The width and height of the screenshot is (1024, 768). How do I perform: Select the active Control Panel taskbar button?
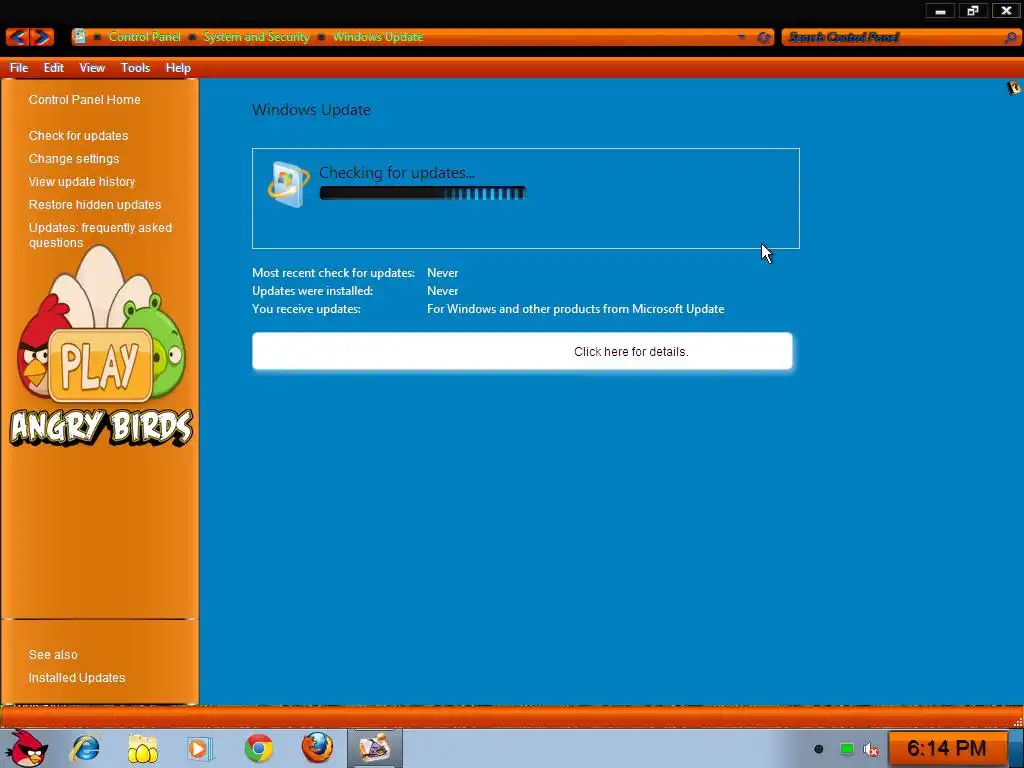(375, 748)
